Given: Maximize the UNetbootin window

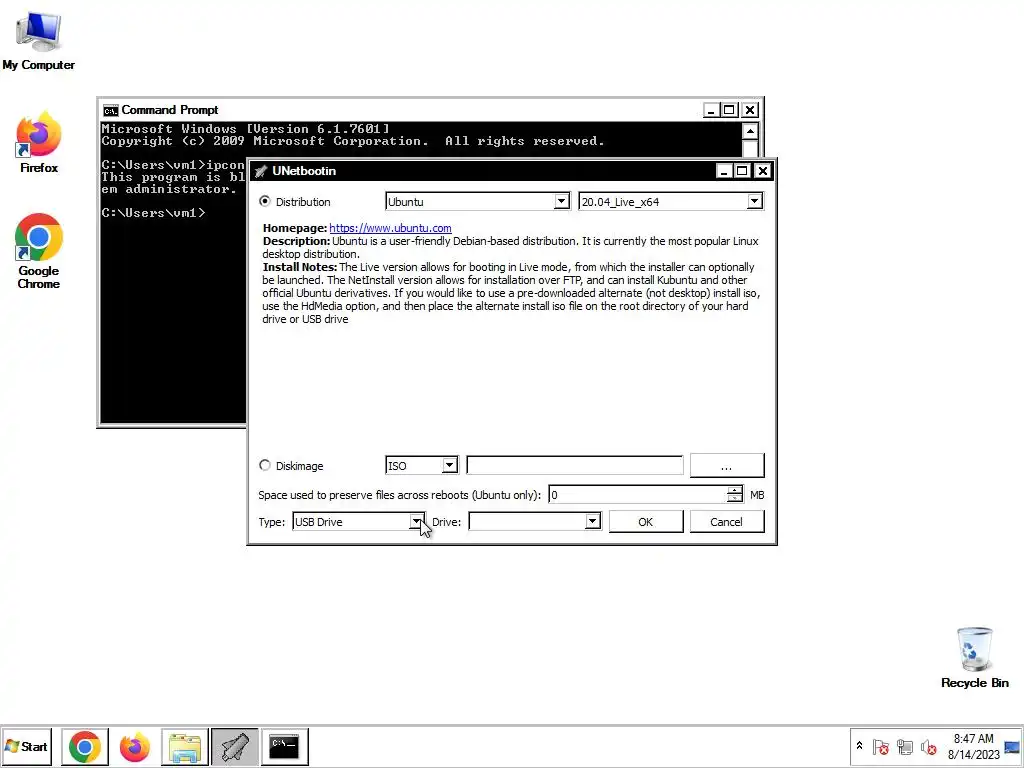Looking at the screenshot, I should [x=742, y=171].
